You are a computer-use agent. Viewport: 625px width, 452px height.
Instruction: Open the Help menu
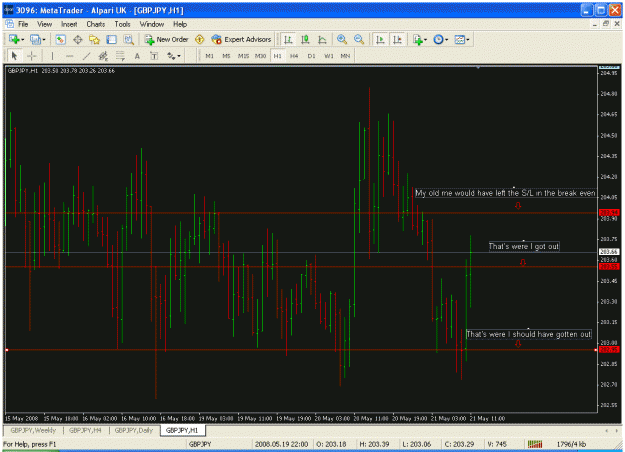coord(180,24)
